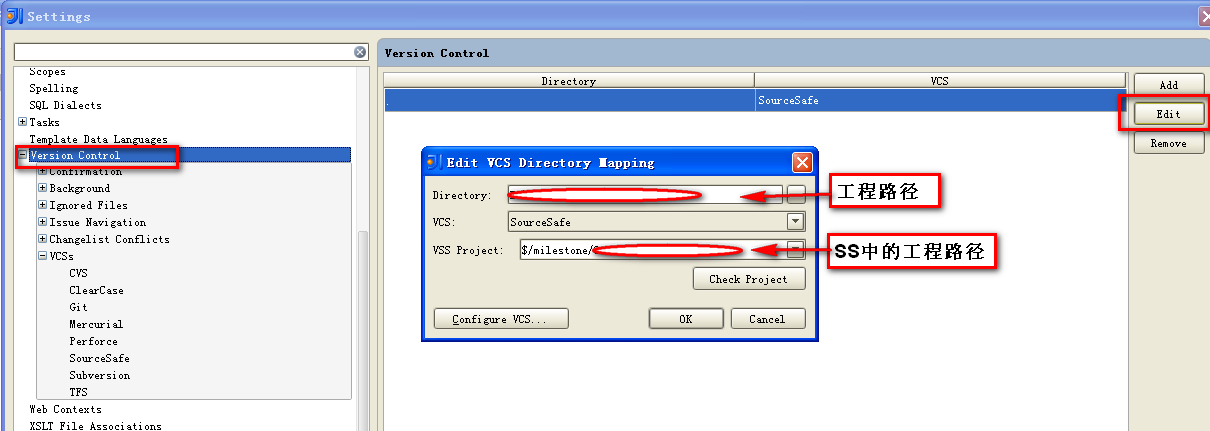Select Spelling settings entry

click(53, 88)
